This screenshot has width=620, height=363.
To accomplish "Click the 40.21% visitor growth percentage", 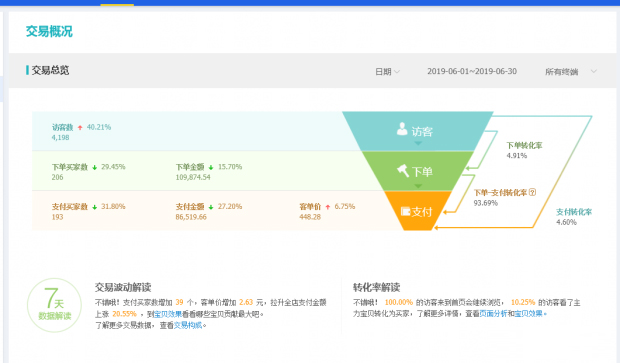I will 99,127.
